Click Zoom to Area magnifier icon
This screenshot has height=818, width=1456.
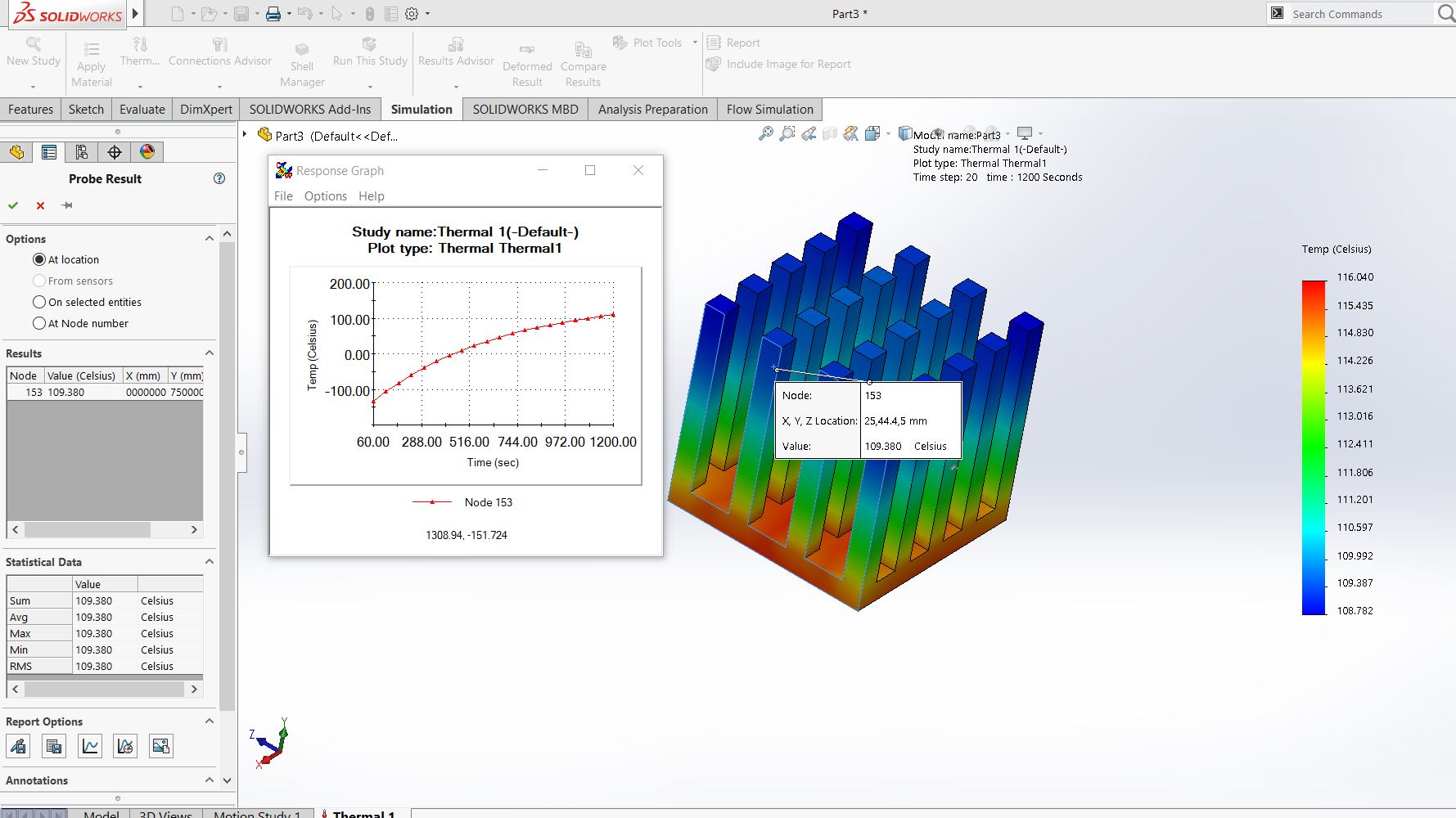click(787, 133)
